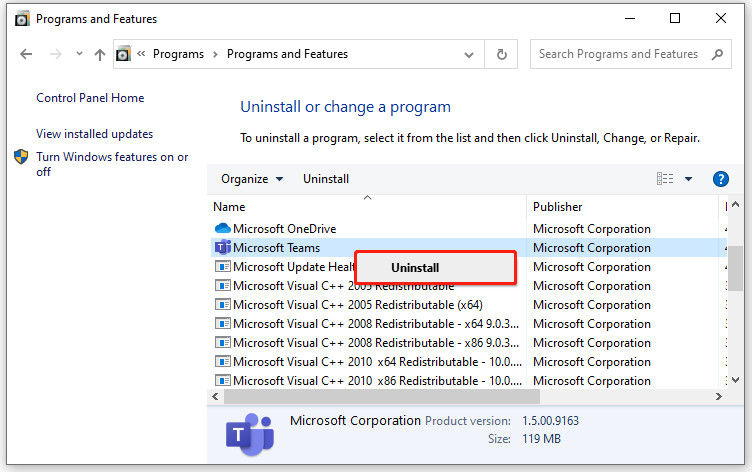This screenshot has width=752, height=472.
Task: Click the vertical scrollbar down arrow
Action: click(x=736, y=379)
